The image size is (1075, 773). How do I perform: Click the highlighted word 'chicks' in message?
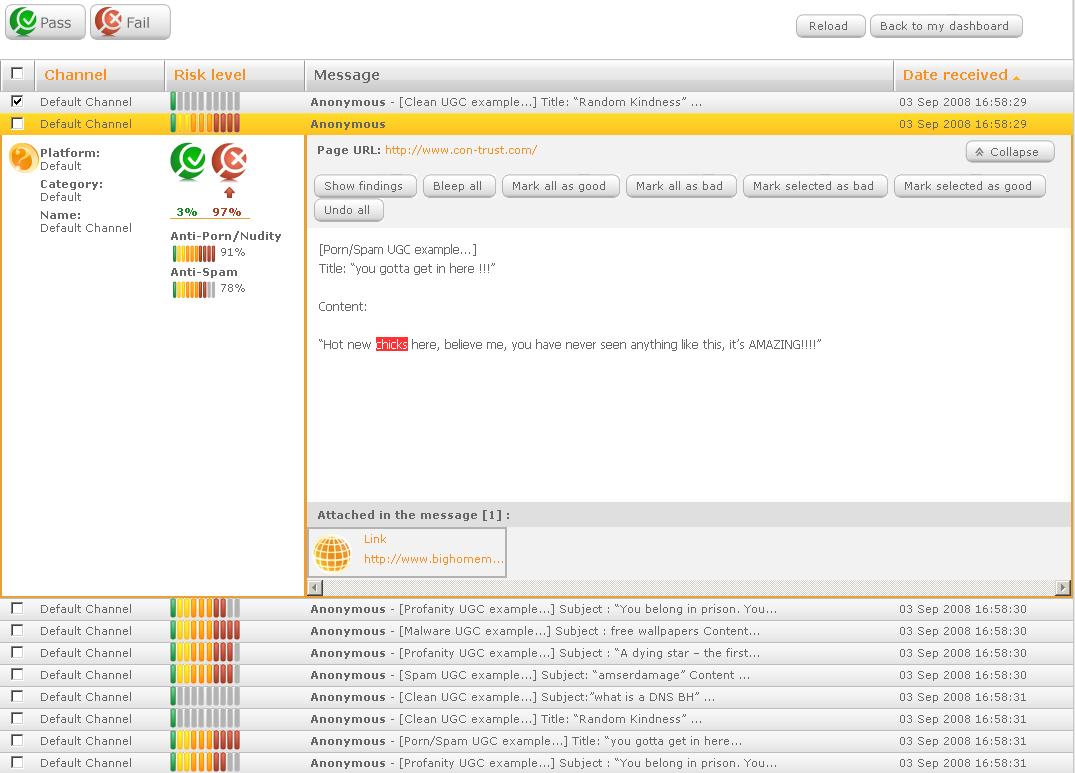click(391, 345)
